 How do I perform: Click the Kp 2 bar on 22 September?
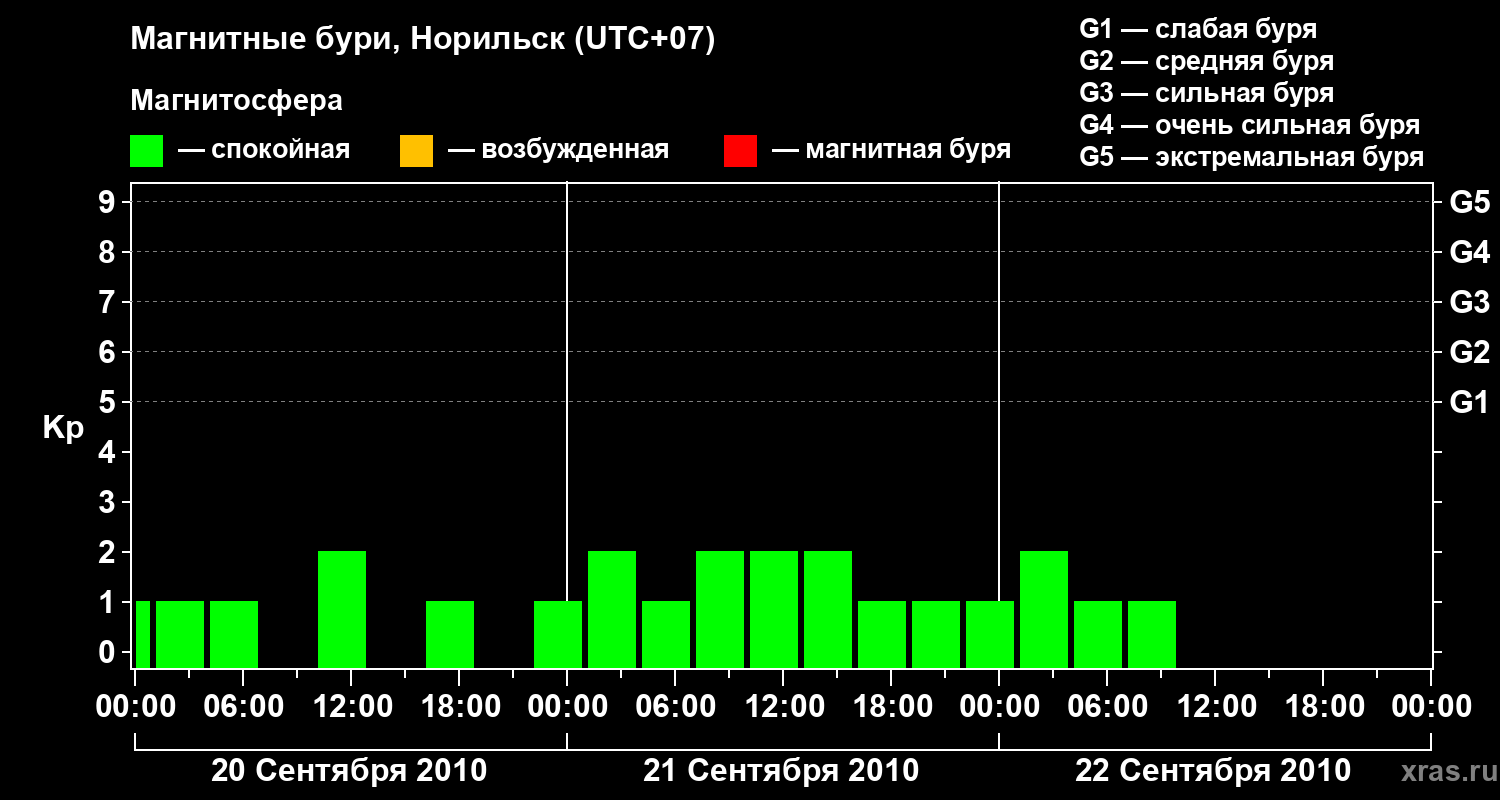[1044, 609]
